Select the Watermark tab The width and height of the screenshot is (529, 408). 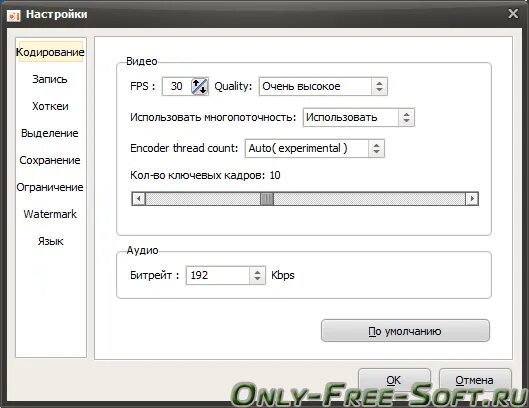50,214
